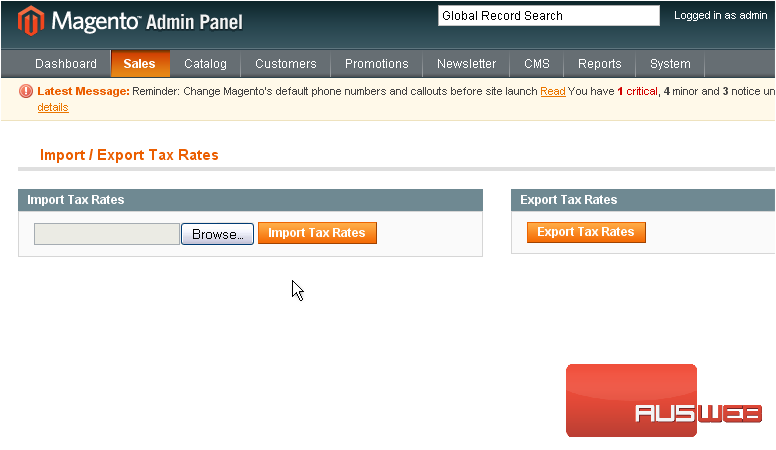Screen dimensions: 776x450
Task: Open the Newsletter menu
Action: point(466,64)
